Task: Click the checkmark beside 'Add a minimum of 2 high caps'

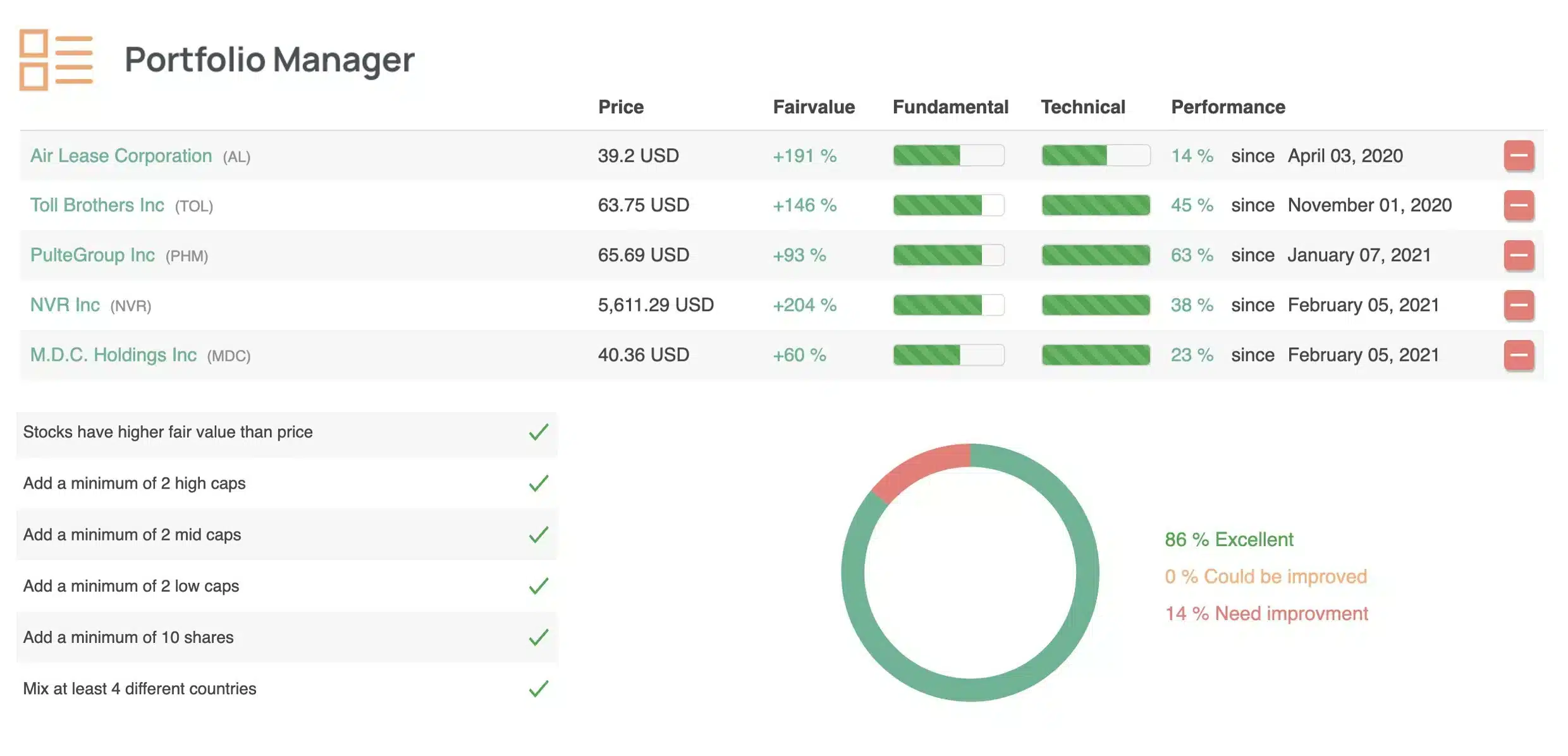Action: point(538,484)
